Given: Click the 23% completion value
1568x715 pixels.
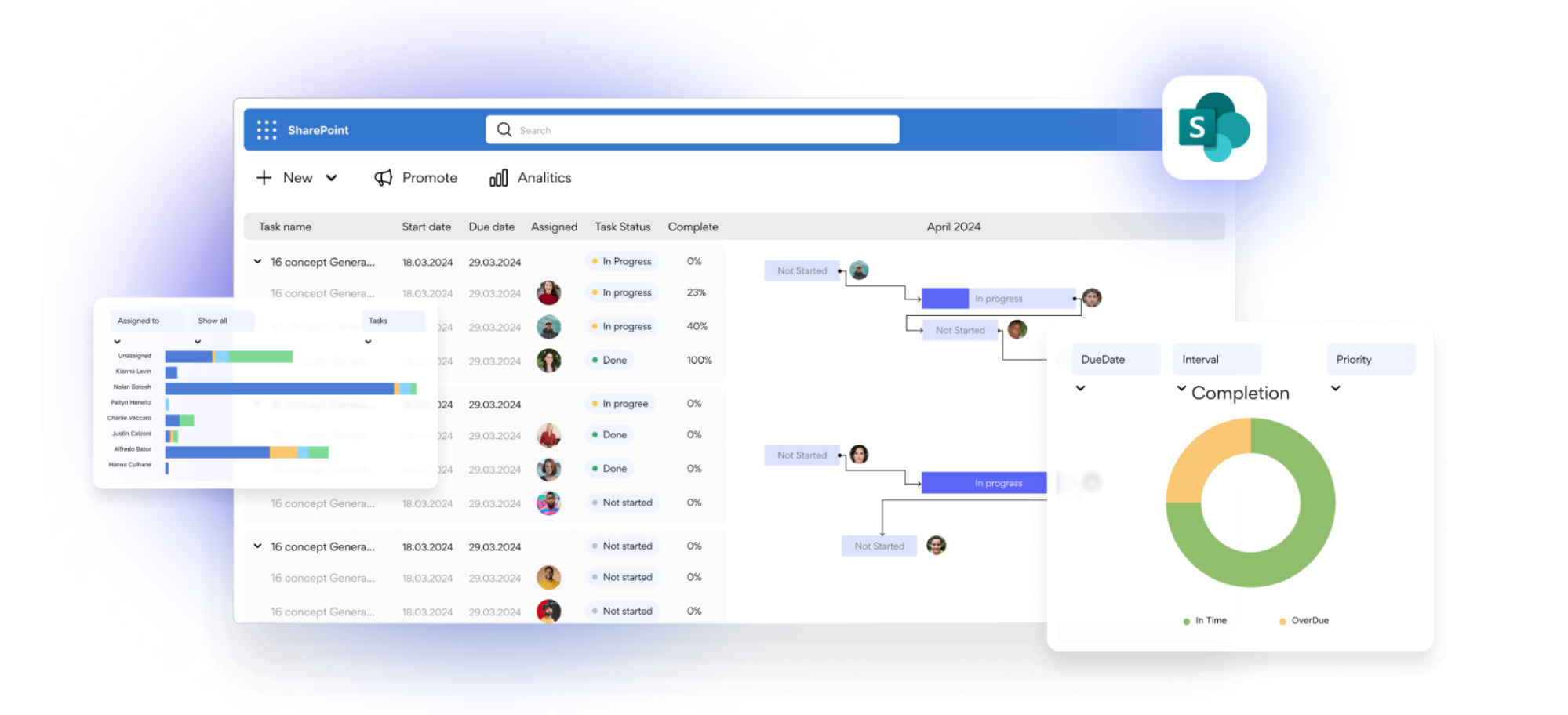Looking at the screenshot, I should pyautogui.click(x=697, y=292).
